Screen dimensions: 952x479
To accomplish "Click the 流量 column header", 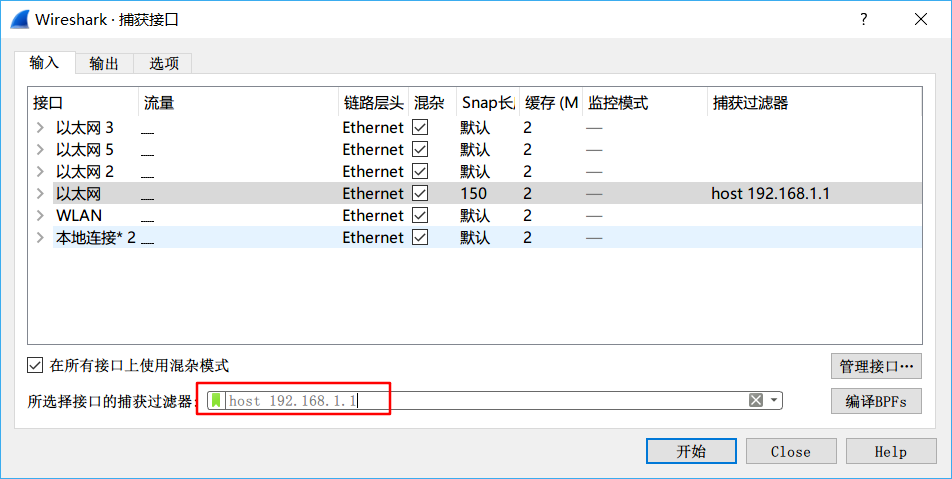I will [238, 103].
